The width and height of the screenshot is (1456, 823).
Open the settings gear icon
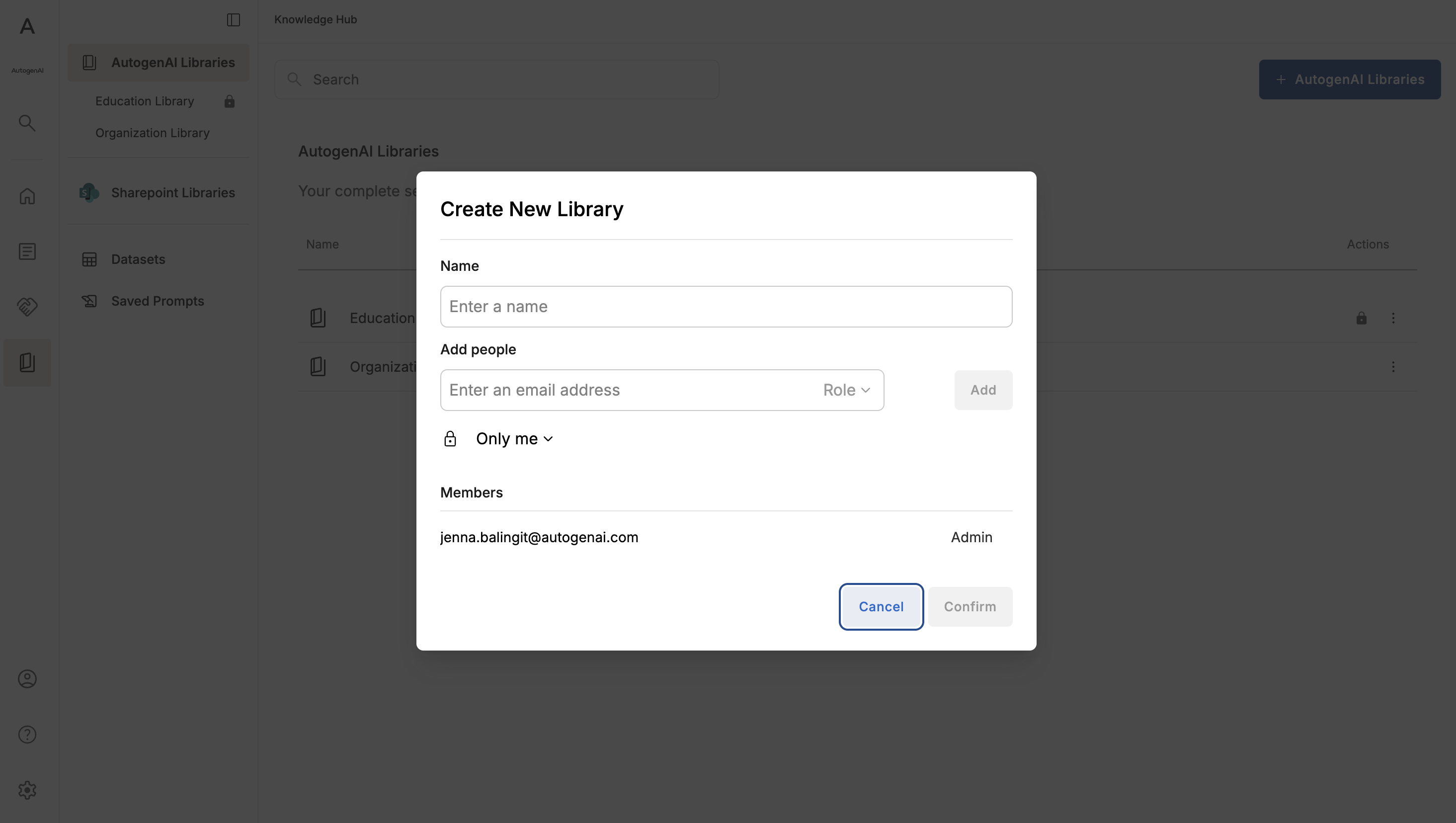(27, 790)
